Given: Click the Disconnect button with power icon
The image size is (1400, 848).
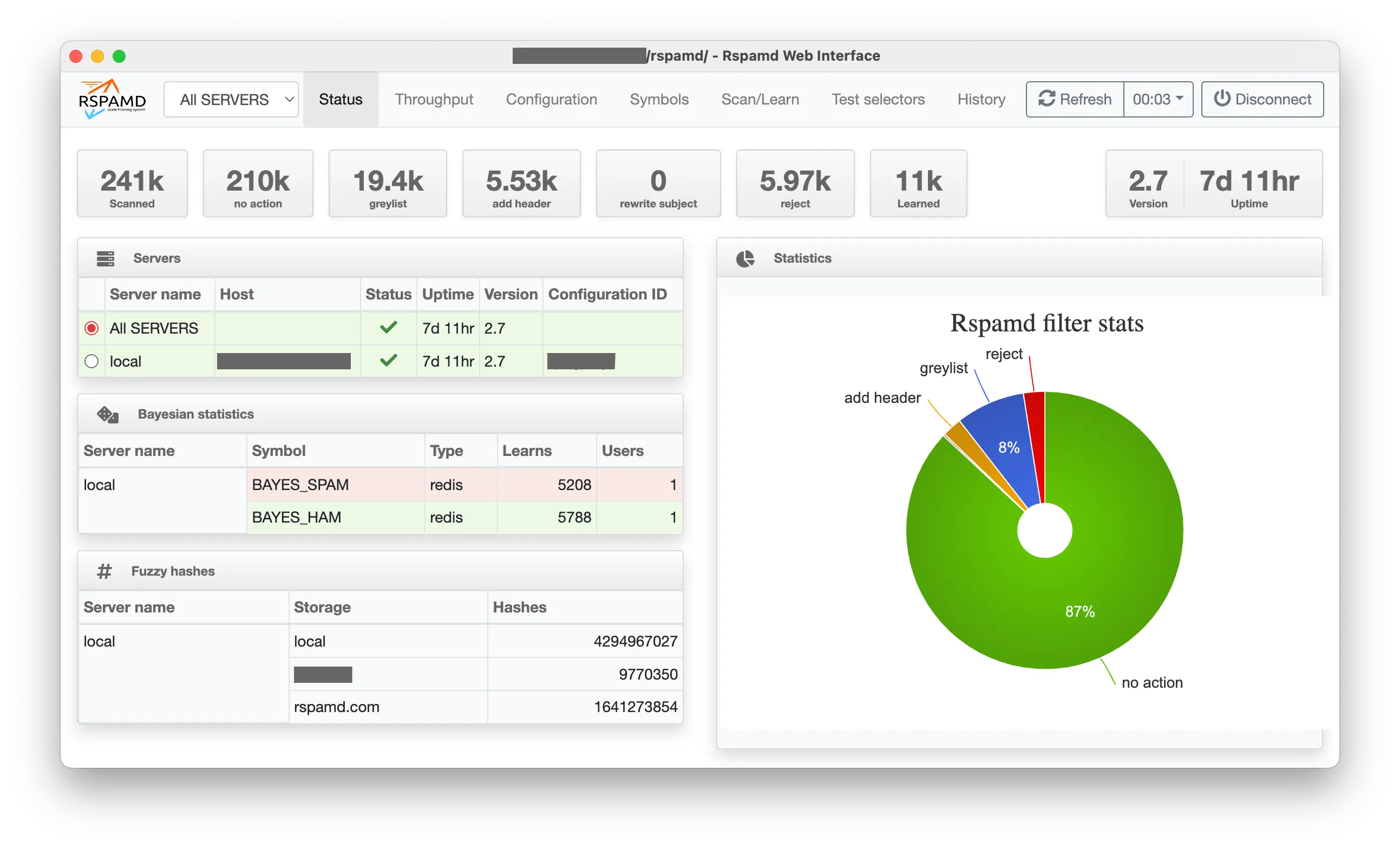Looking at the screenshot, I should [1262, 99].
